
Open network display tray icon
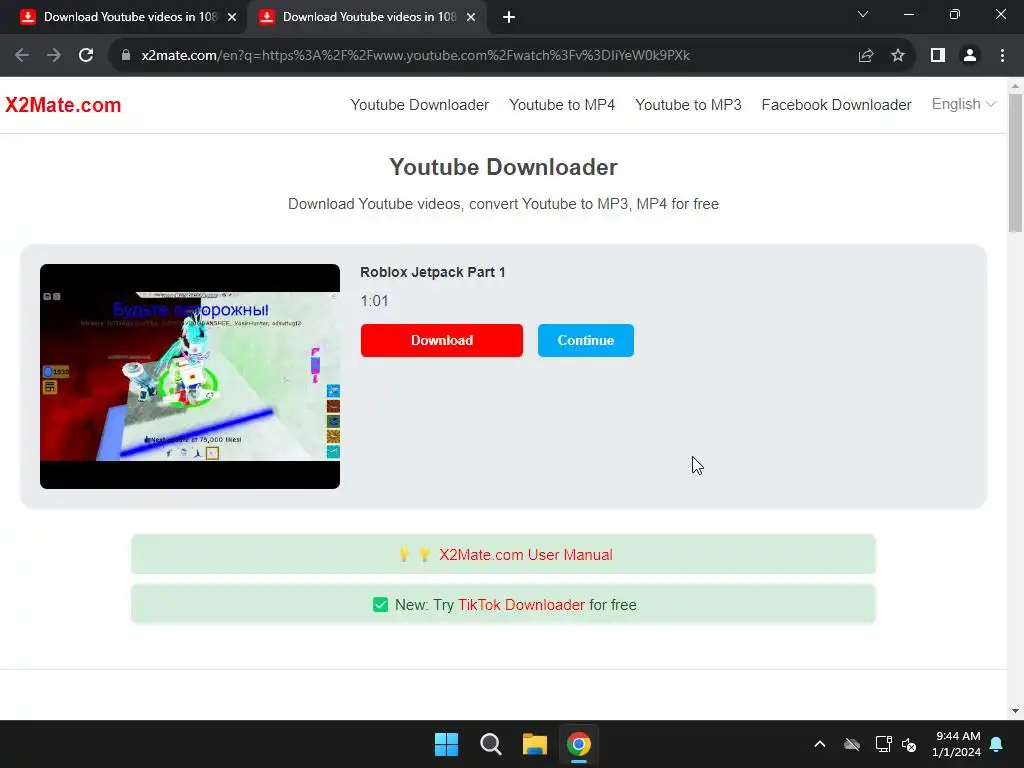[884, 744]
